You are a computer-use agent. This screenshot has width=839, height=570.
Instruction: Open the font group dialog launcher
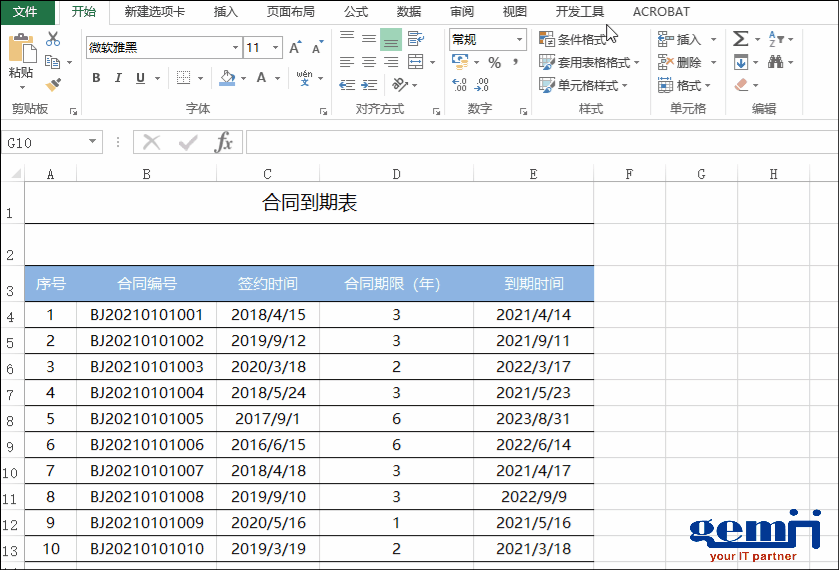pyautogui.click(x=323, y=111)
